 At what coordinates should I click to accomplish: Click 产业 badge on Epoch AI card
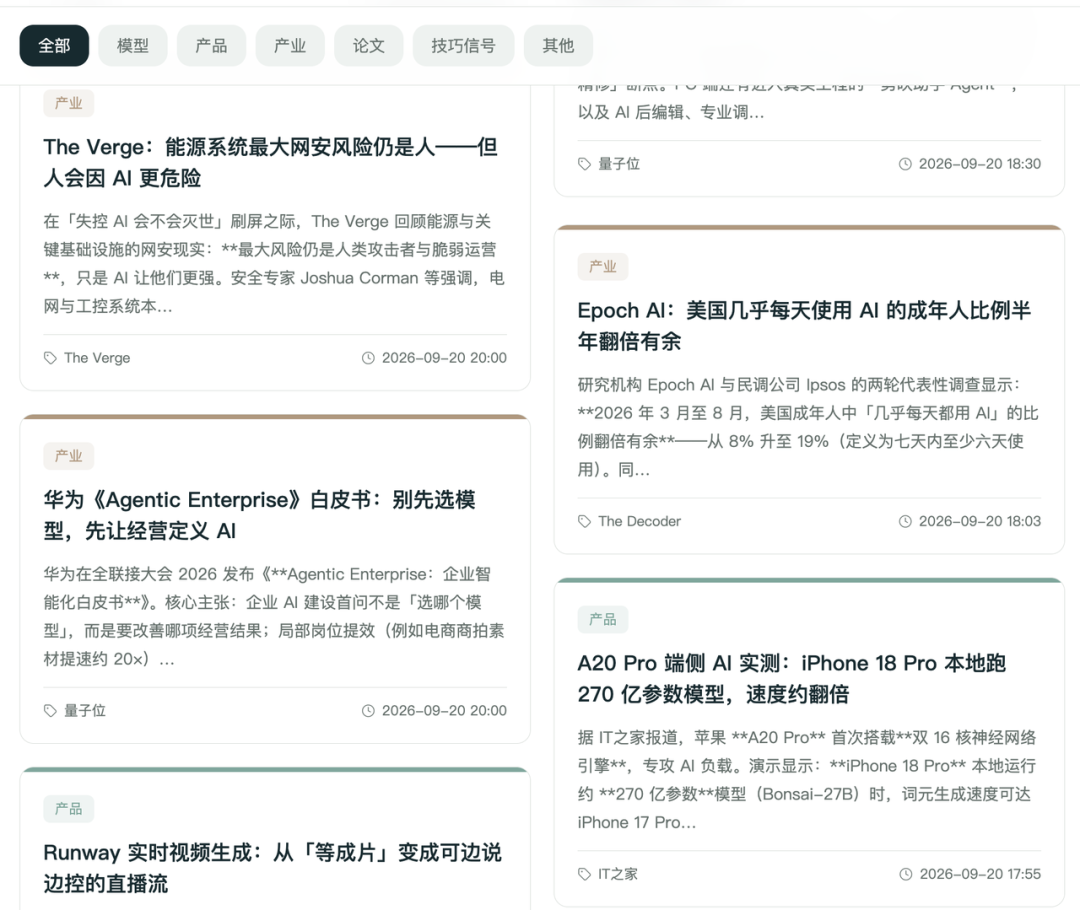603,267
